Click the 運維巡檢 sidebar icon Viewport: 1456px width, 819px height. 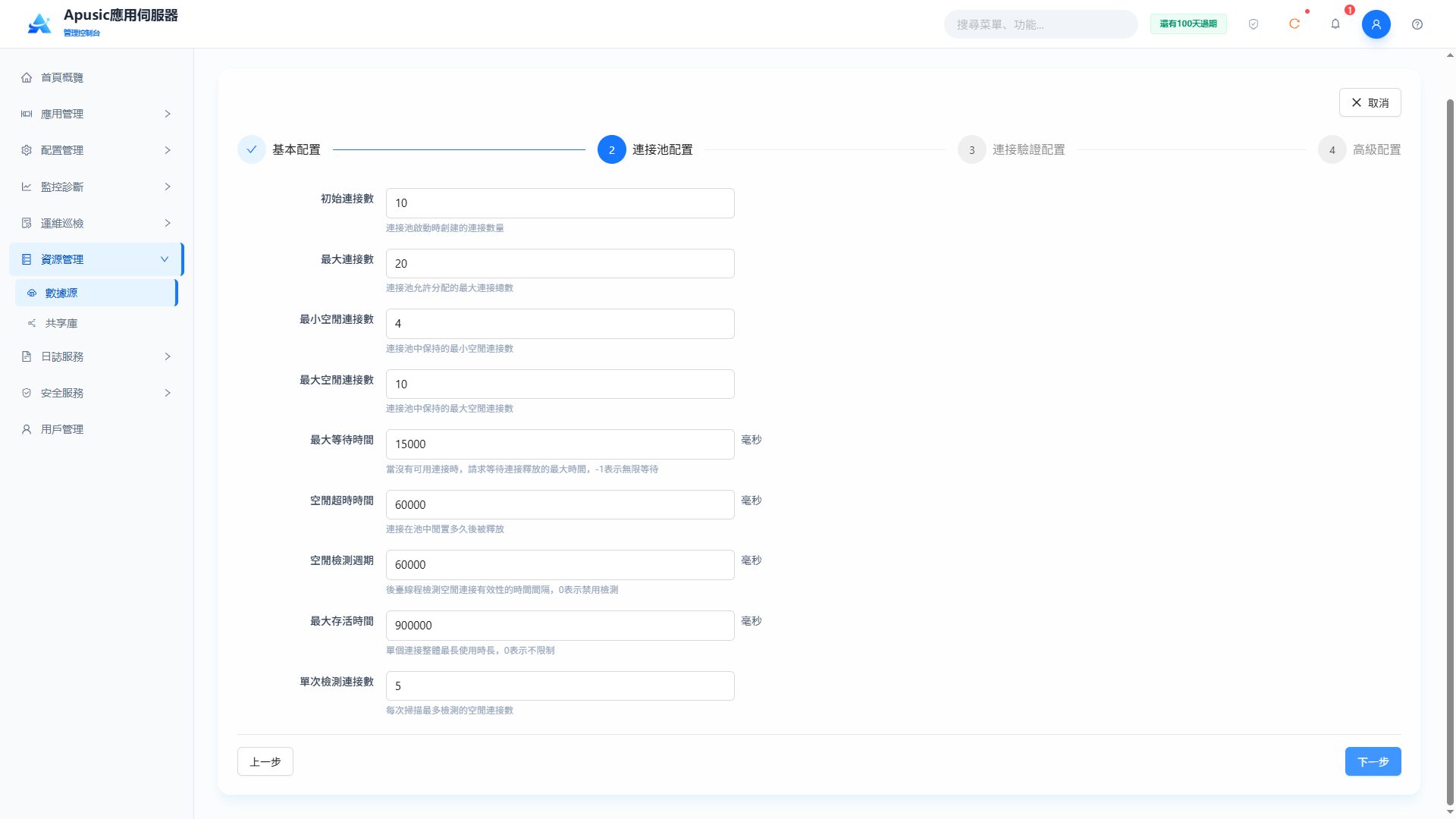[x=27, y=223]
